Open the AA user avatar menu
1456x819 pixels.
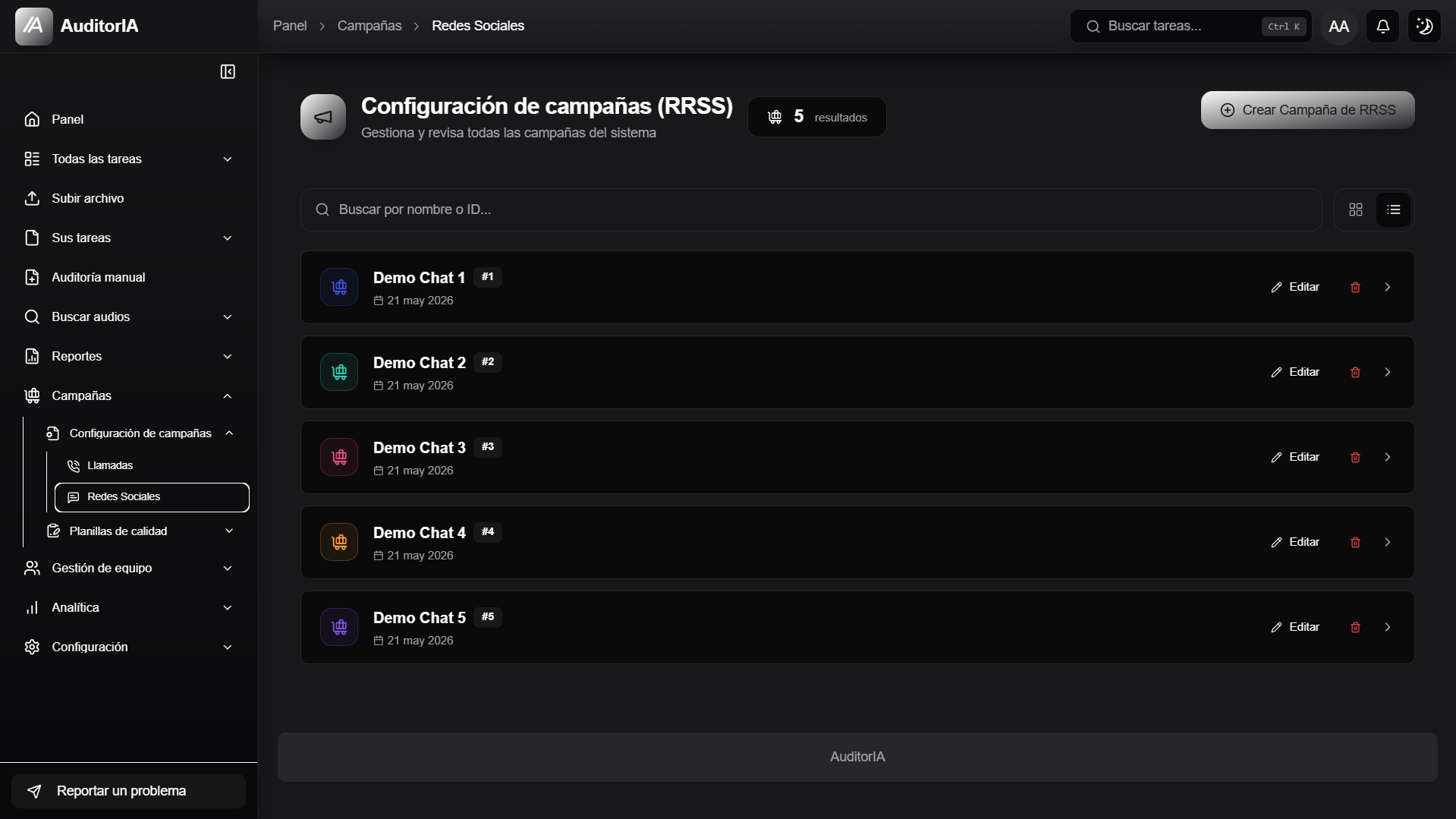pyautogui.click(x=1338, y=27)
